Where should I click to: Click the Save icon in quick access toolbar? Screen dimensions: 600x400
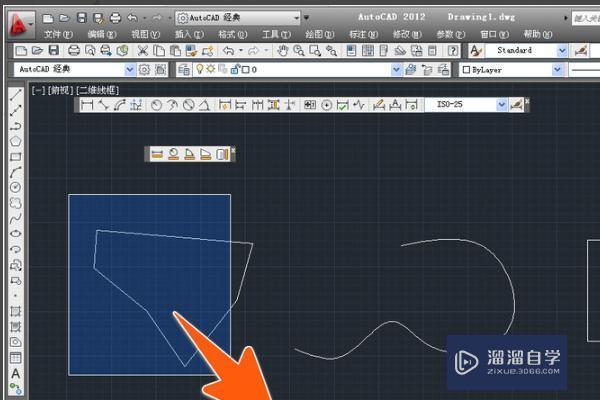click(x=82, y=18)
